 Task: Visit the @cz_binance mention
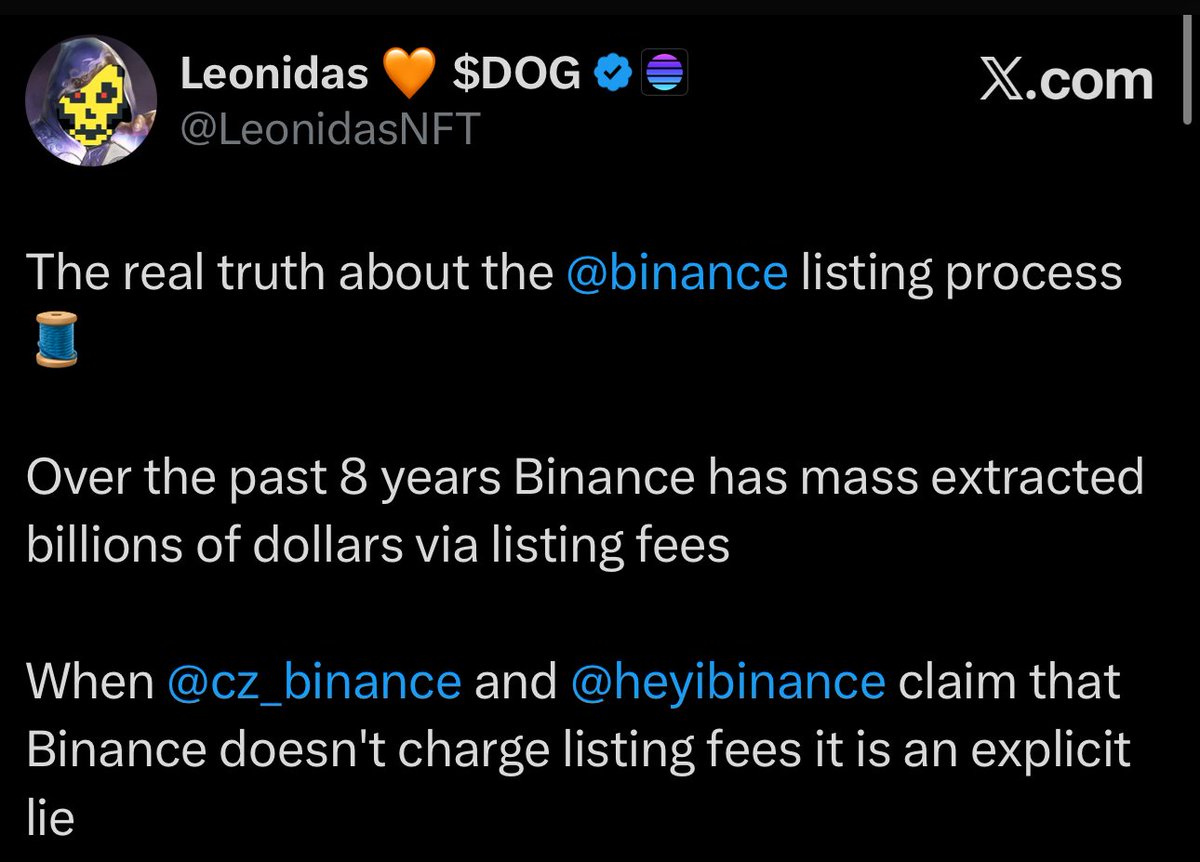(x=311, y=682)
